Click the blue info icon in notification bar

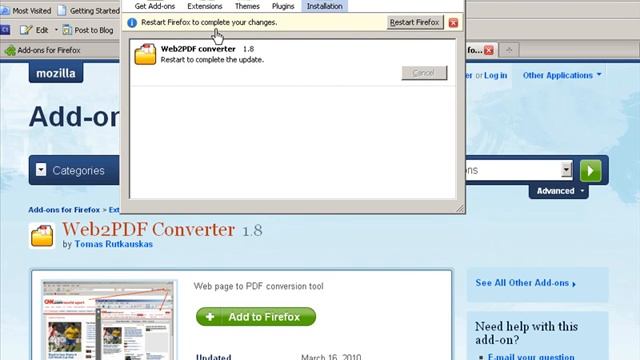tap(132, 23)
